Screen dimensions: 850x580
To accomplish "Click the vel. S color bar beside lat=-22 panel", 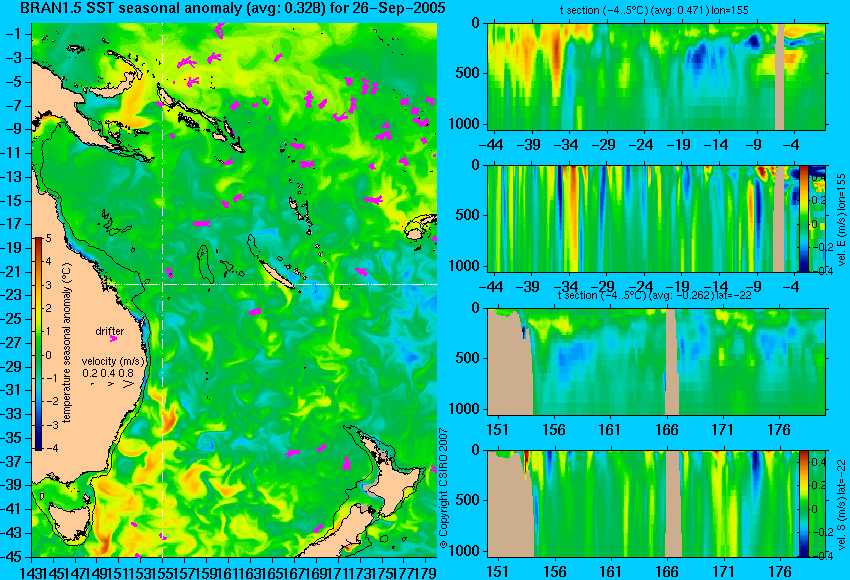I will 803,503.
